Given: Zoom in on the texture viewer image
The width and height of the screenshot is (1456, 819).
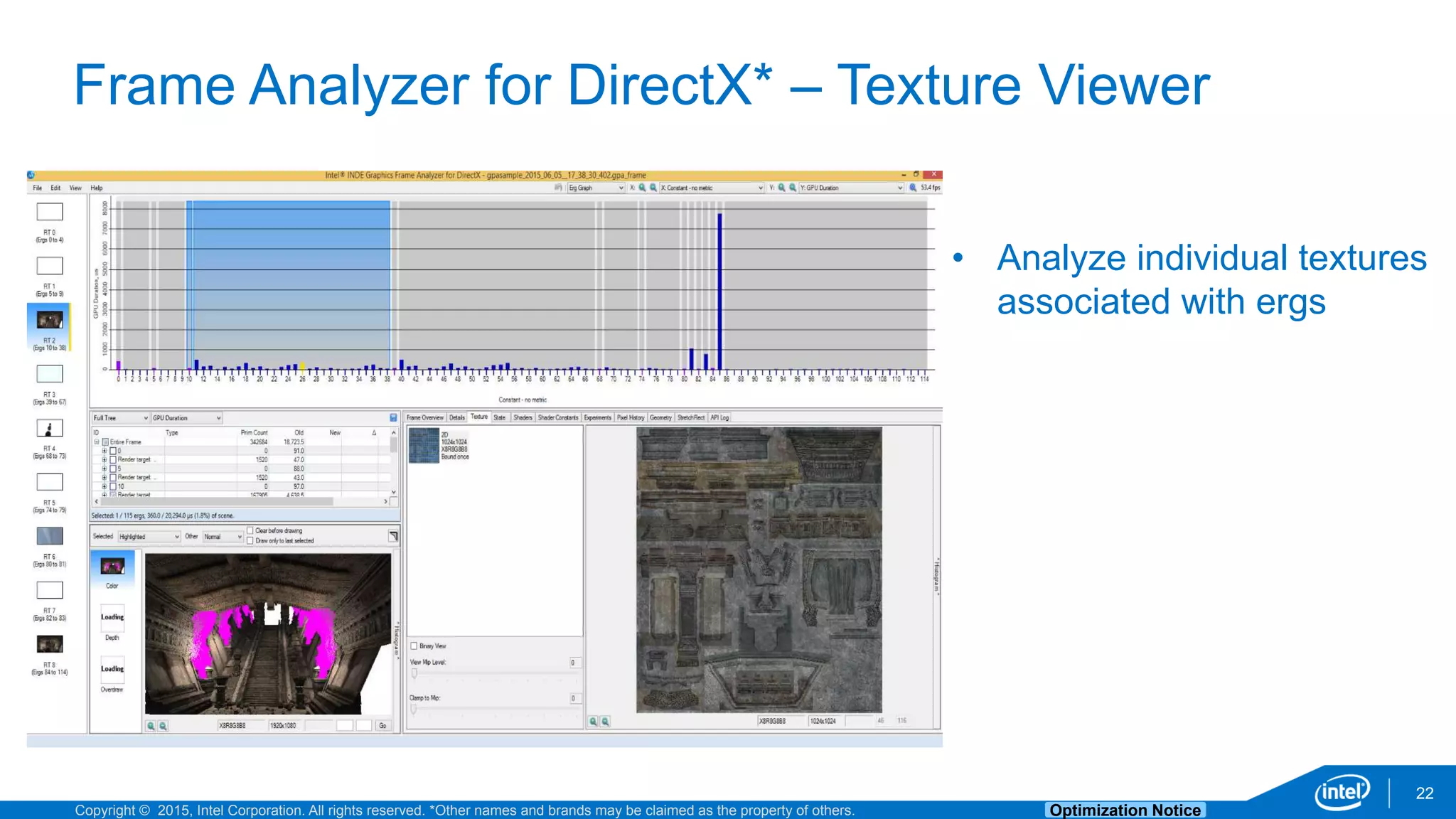Looking at the screenshot, I should 593,722.
